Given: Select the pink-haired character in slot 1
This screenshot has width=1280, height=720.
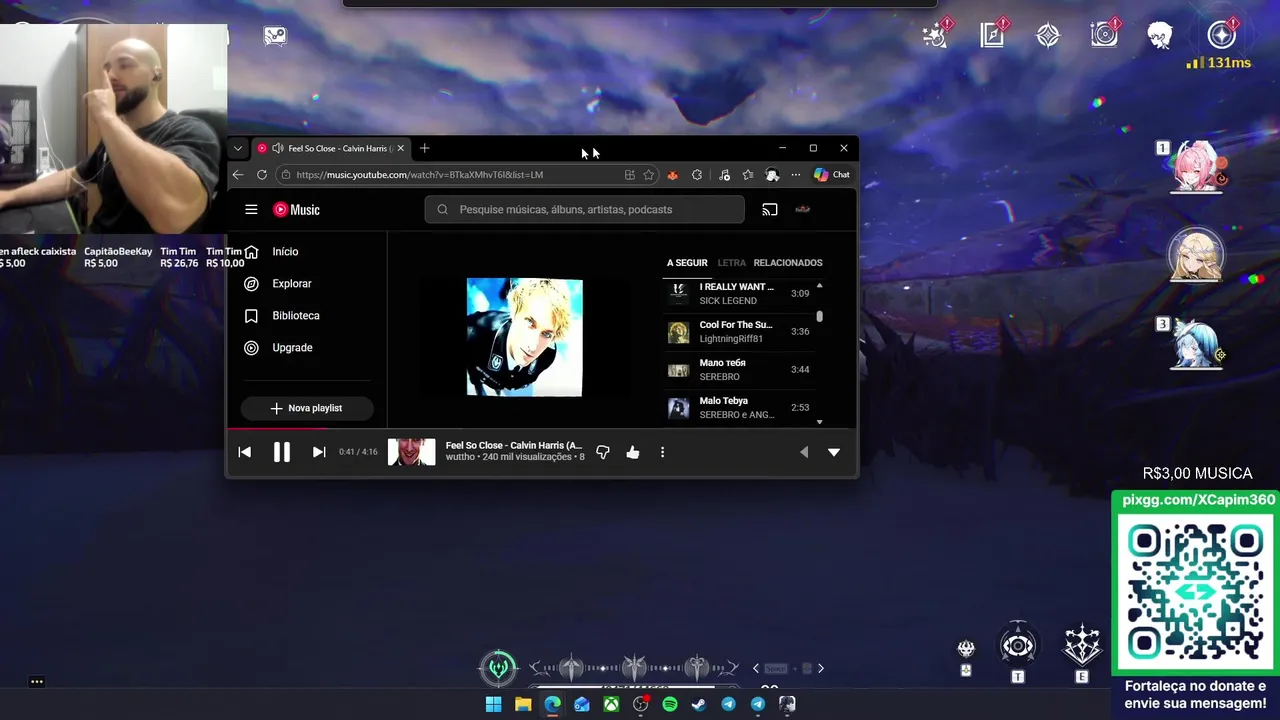Looking at the screenshot, I should point(1197,167).
